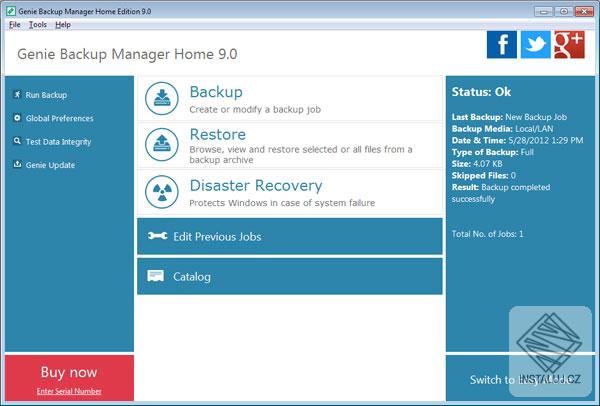Open the Help menu
600x406 pixels.
63,24
